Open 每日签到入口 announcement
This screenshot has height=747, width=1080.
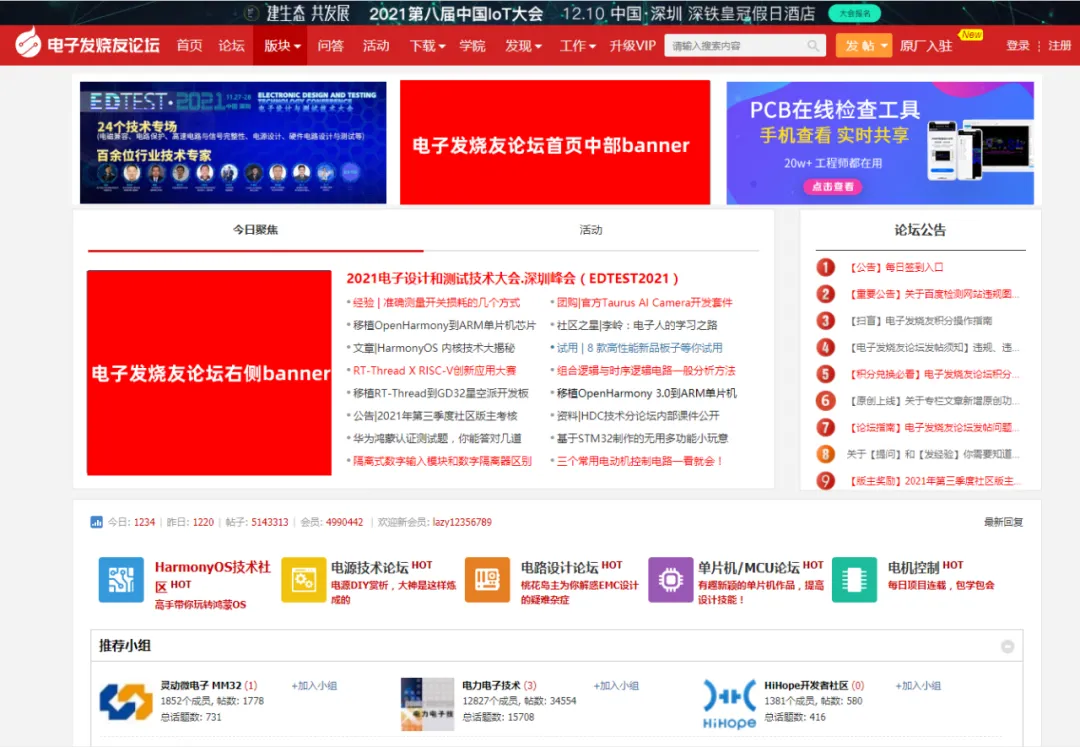point(895,267)
